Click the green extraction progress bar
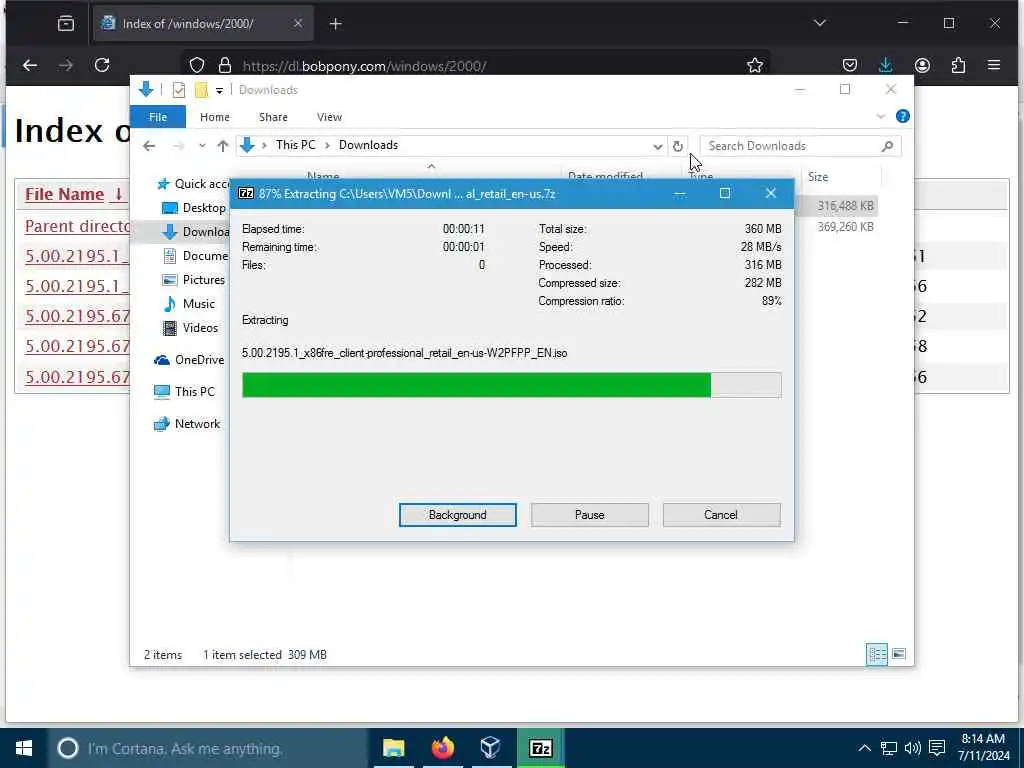This screenshot has height=768, width=1024. point(511,385)
